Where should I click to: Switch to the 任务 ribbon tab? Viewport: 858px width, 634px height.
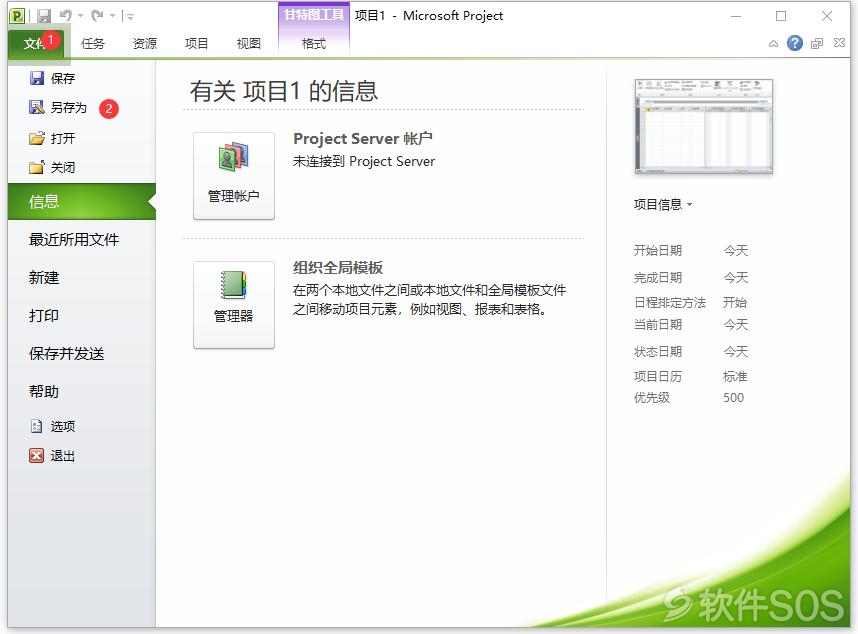(92, 43)
